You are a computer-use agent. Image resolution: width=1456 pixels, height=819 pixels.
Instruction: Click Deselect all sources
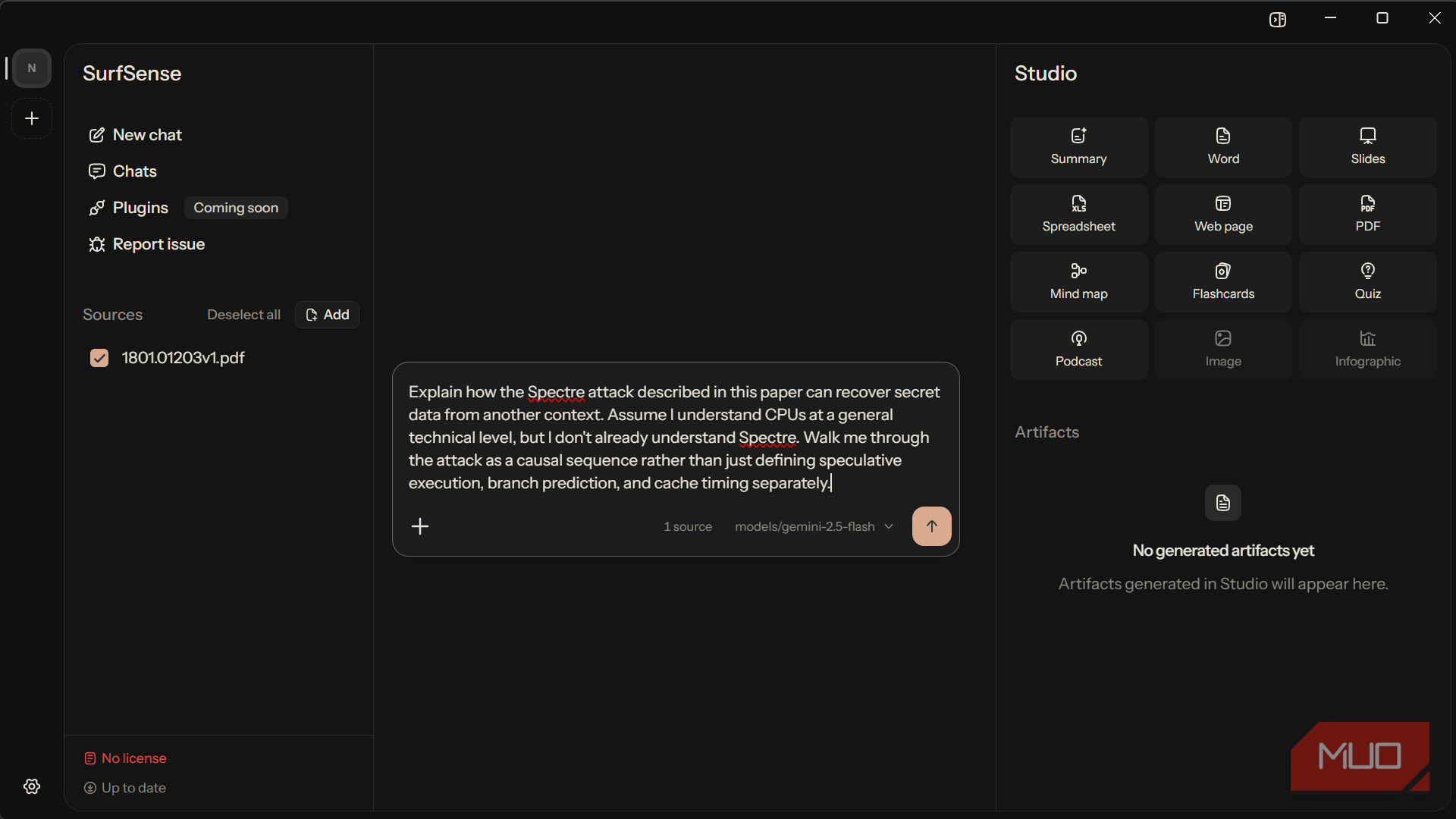243,315
